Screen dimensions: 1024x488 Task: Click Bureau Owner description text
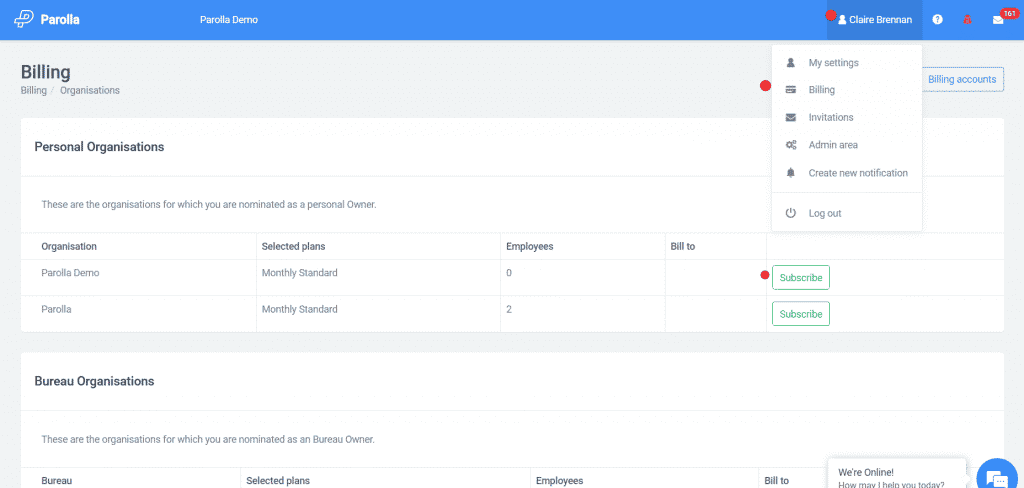[208, 440]
